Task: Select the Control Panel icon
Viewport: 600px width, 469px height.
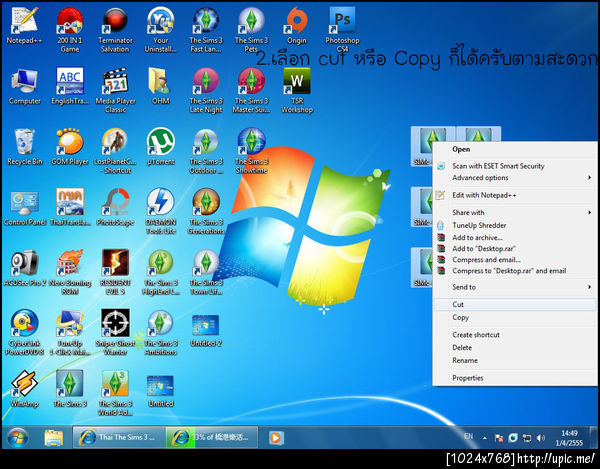Action: [x=24, y=208]
